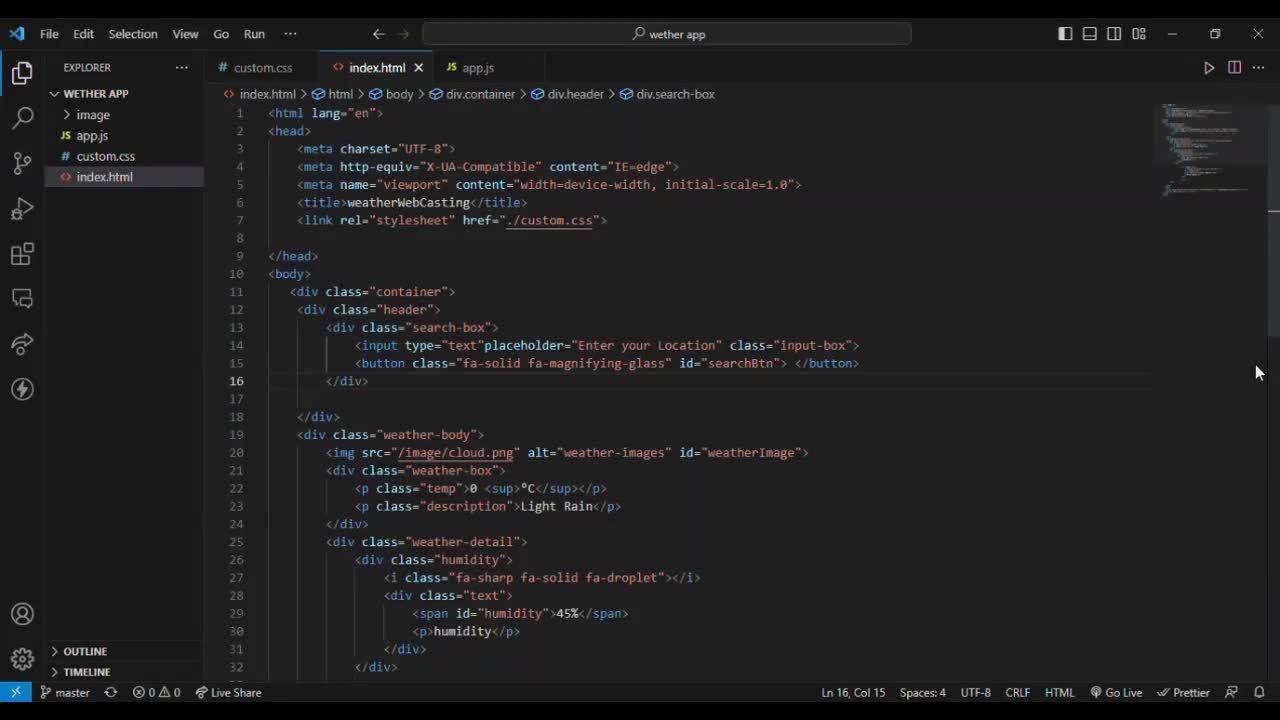Image resolution: width=1280 pixels, height=720 pixels.
Task: Open the View menu
Action: [185, 34]
